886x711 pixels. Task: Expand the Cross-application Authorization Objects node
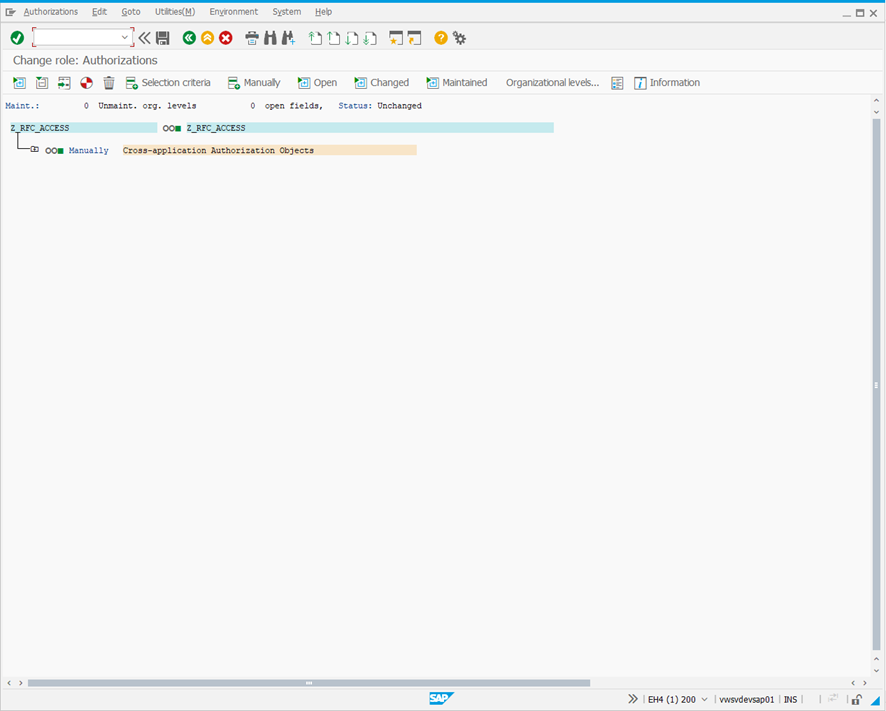34,150
